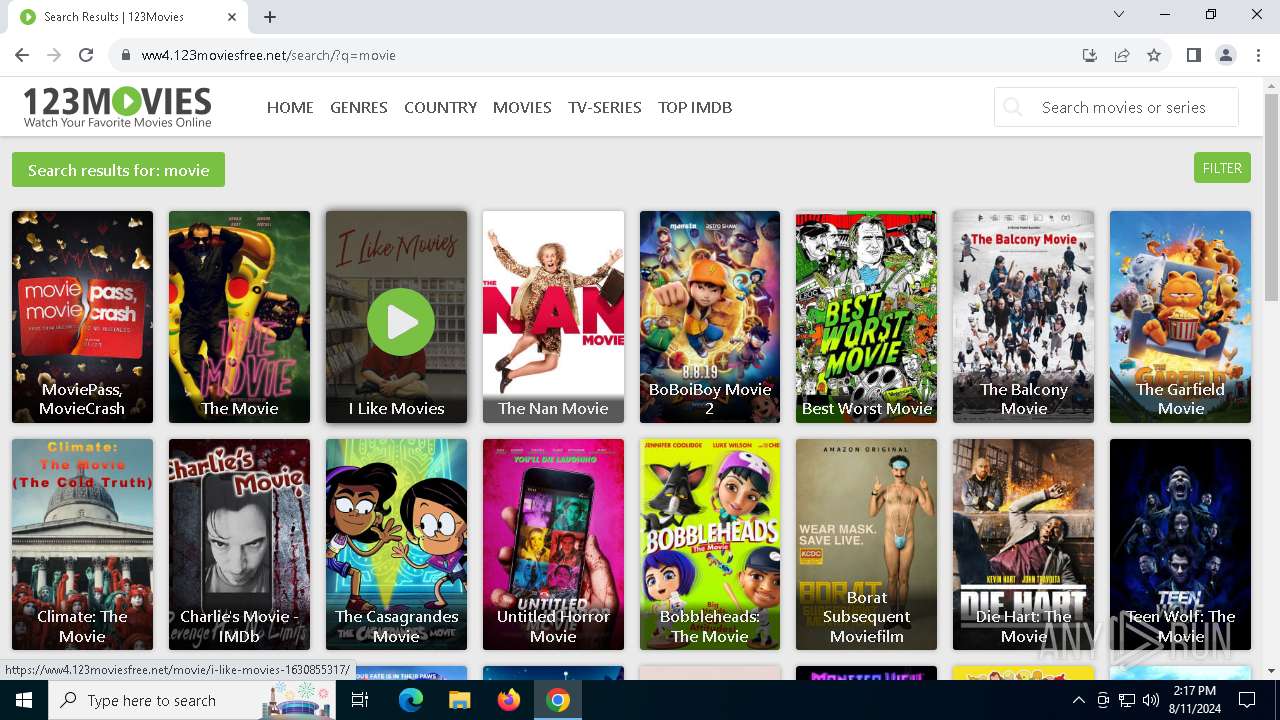Click the Windows taskbar search box
Image resolution: width=1280 pixels, height=720 pixels.
(x=190, y=700)
